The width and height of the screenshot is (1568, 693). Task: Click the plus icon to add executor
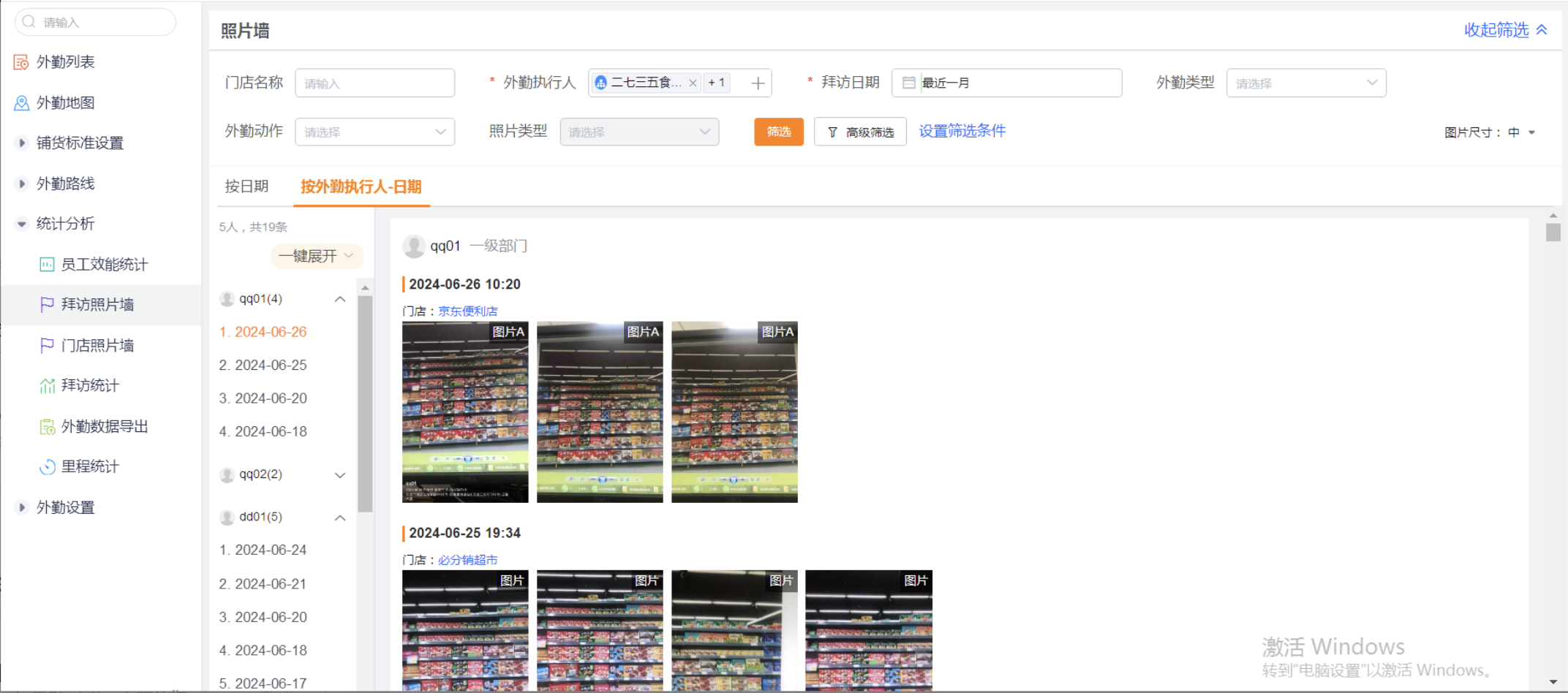pyautogui.click(x=758, y=83)
